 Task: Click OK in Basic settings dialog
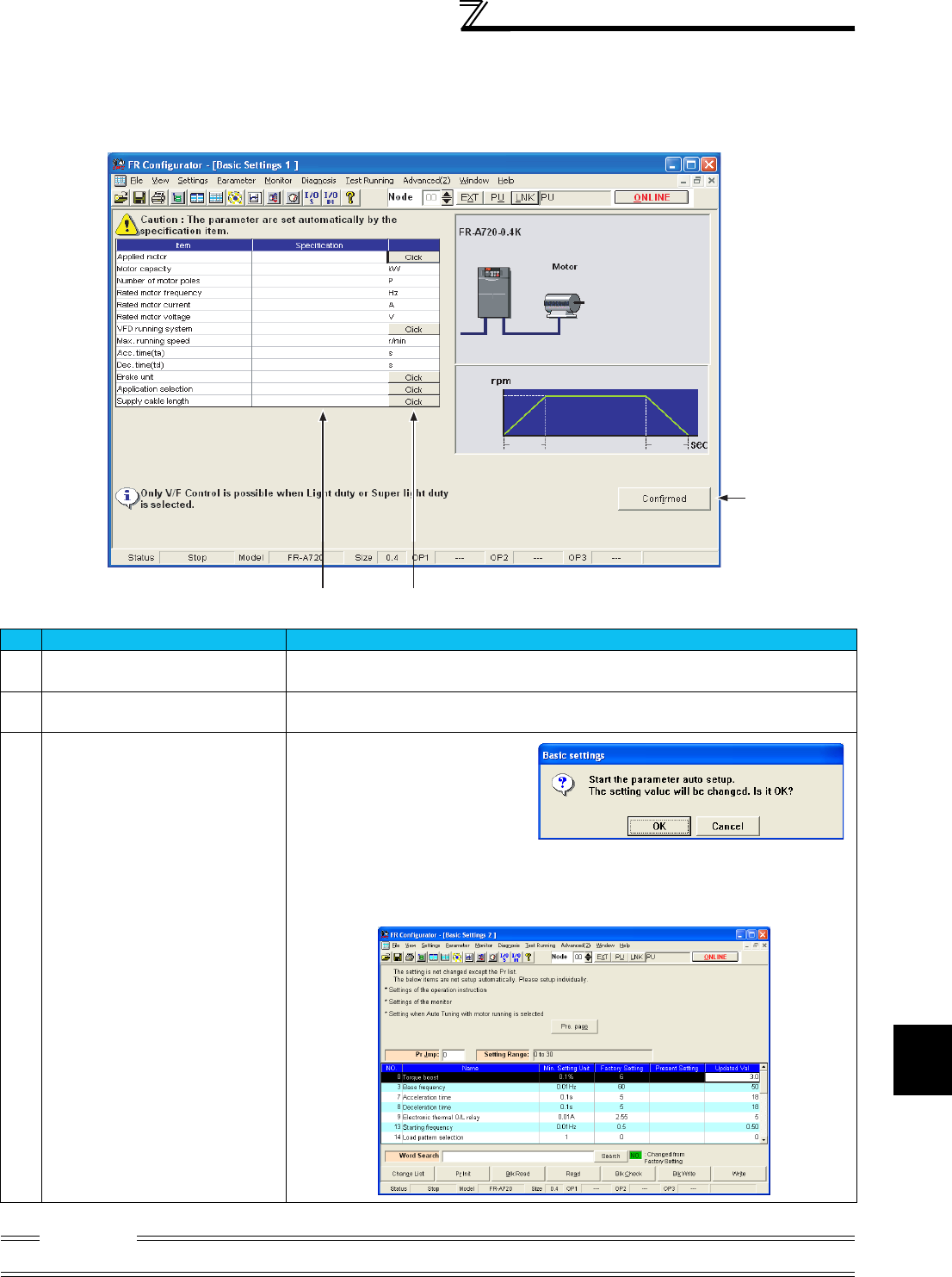point(659,826)
